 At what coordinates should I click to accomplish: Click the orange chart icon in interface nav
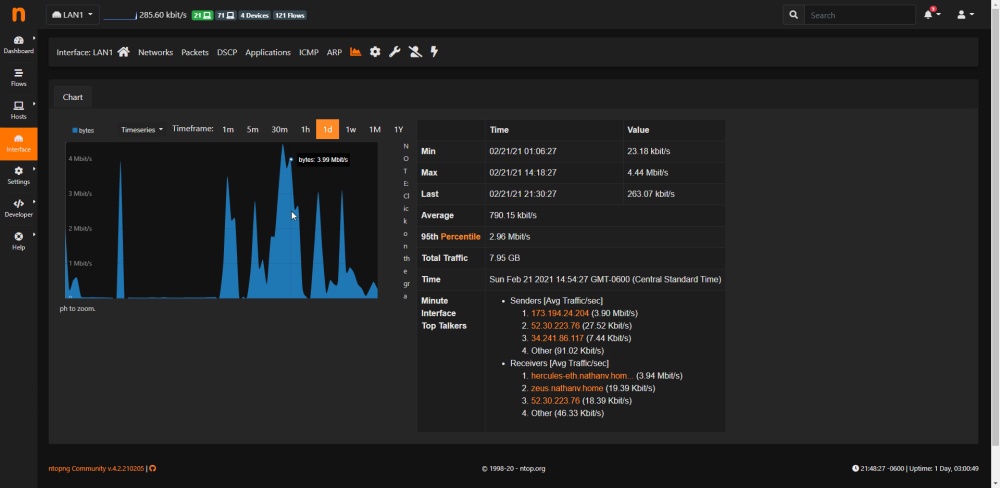click(x=356, y=52)
